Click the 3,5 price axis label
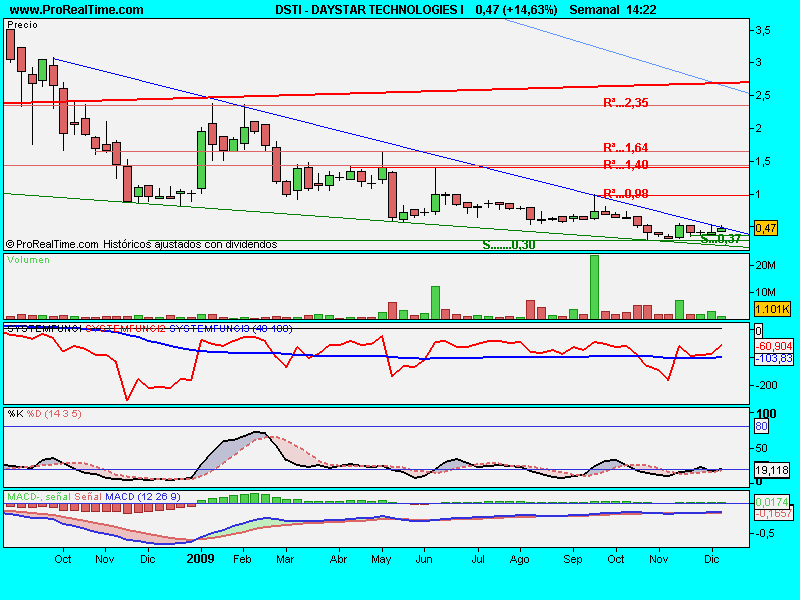This screenshot has width=800, height=600. pos(763,31)
